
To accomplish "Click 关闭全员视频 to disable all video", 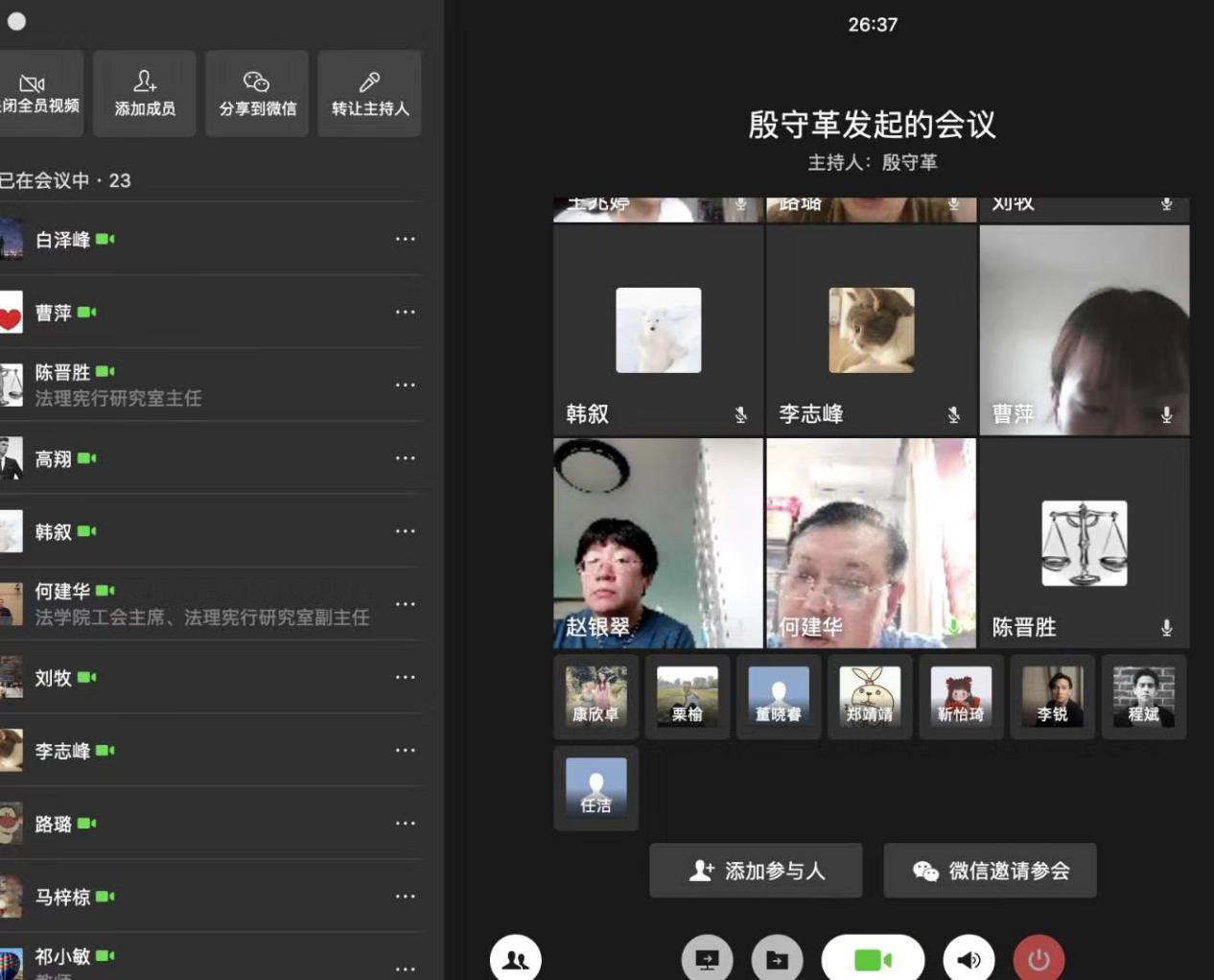I will pos(38,93).
